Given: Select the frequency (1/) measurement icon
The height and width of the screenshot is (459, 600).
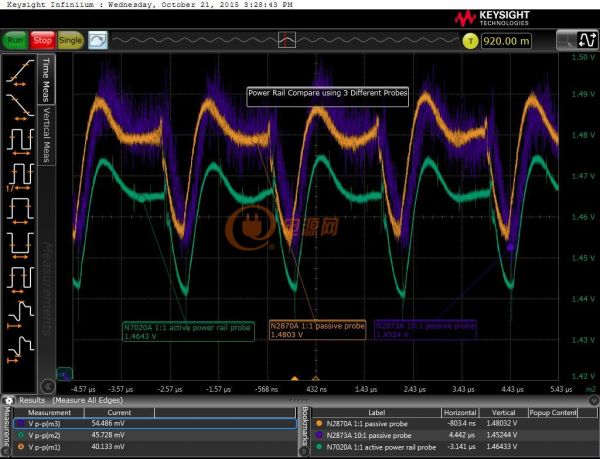Looking at the screenshot, I should (x=20, y=177).
